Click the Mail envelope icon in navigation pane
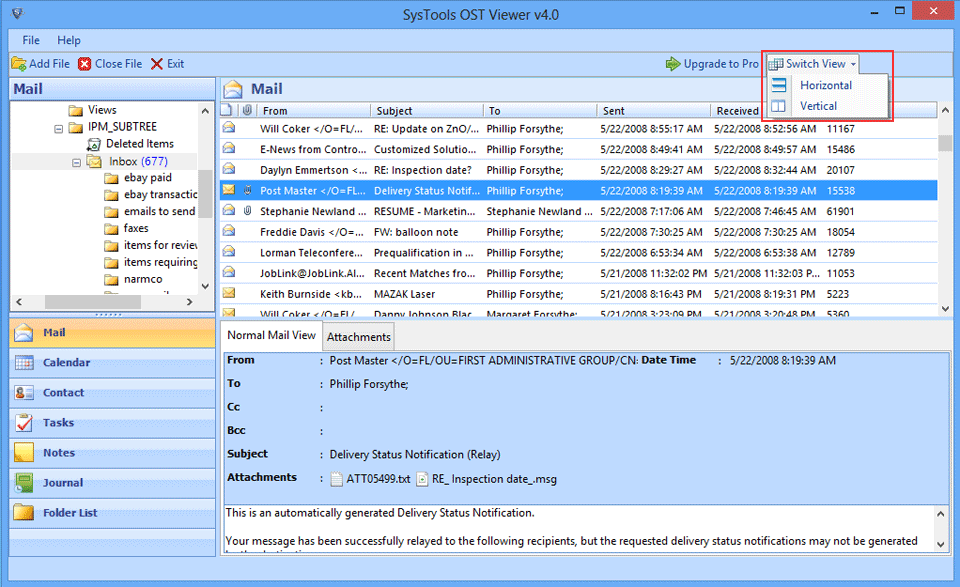The height and width of the screenshot is (587, 960). click(24, 332)
